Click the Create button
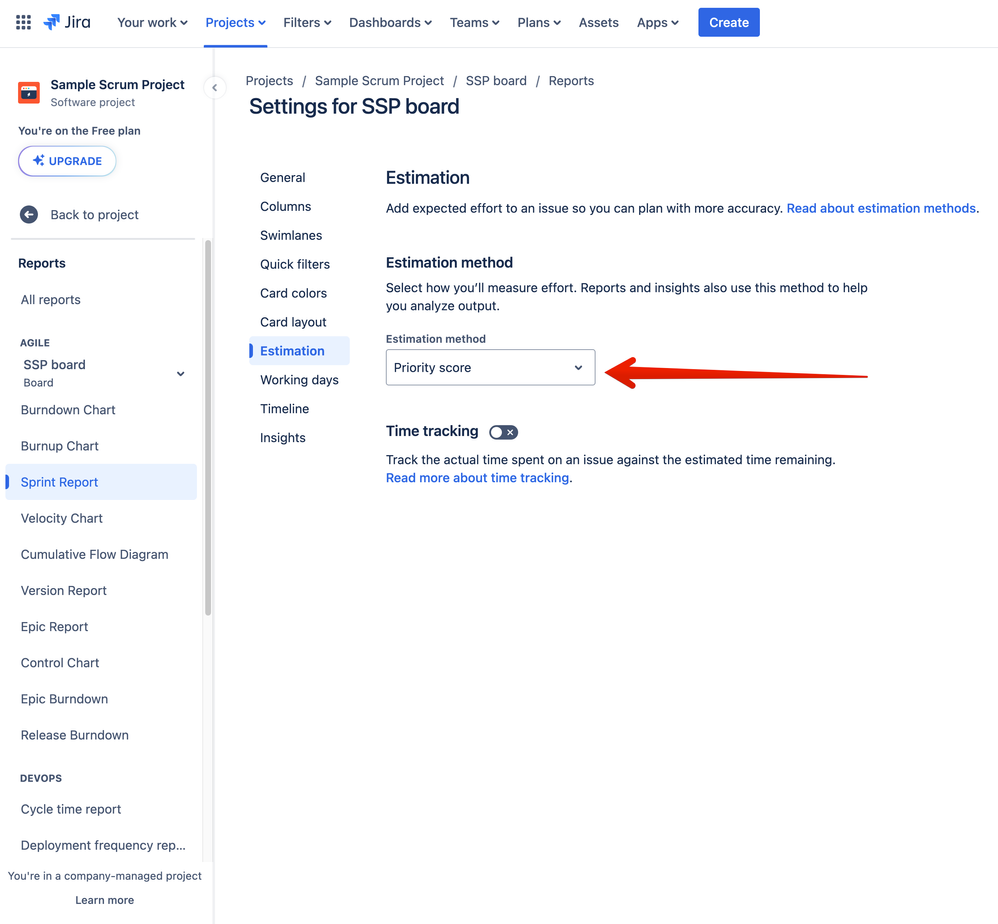The width and height of the screenshot is (998, 924). click(x=729, y=22)
